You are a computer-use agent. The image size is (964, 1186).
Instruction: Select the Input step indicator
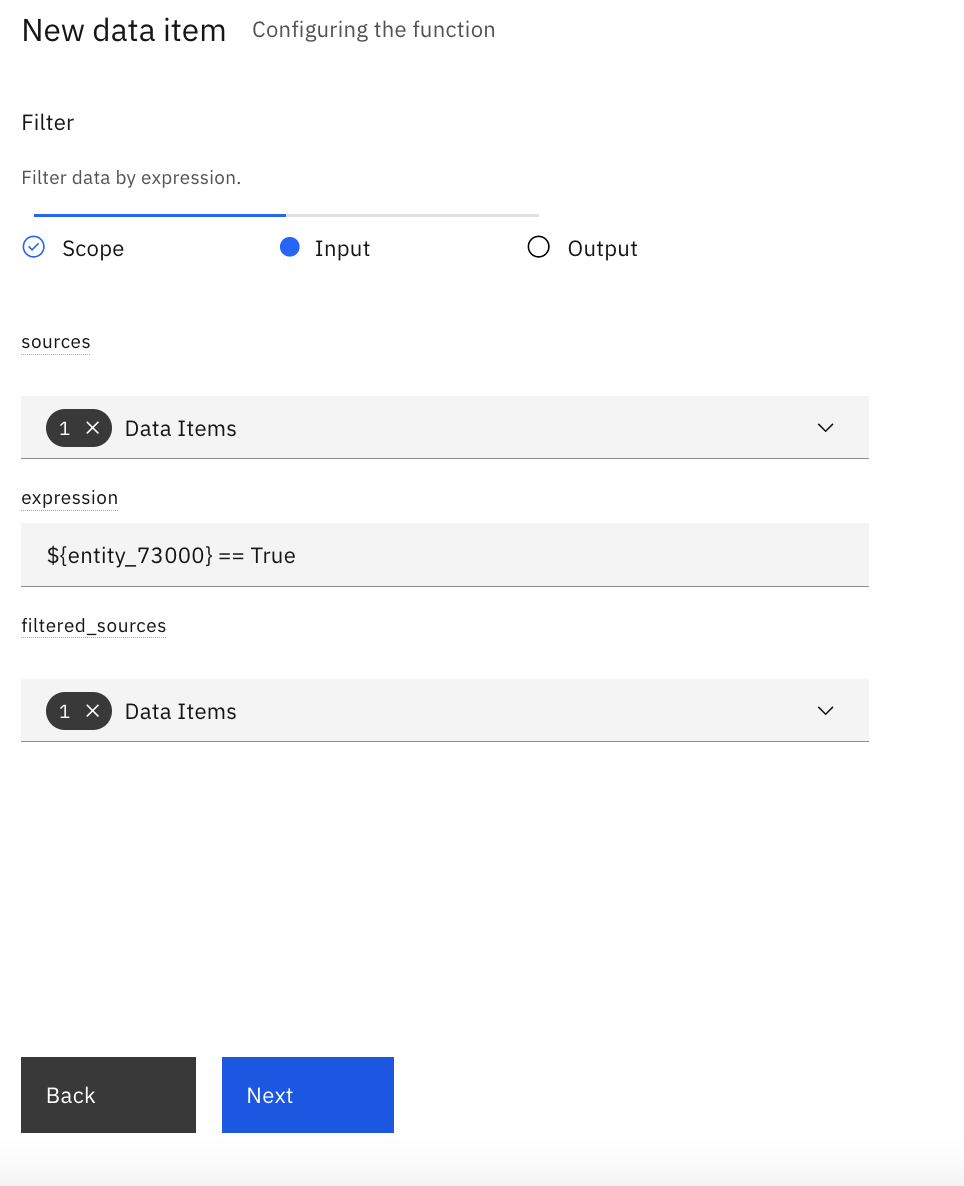tap(290, 247)
